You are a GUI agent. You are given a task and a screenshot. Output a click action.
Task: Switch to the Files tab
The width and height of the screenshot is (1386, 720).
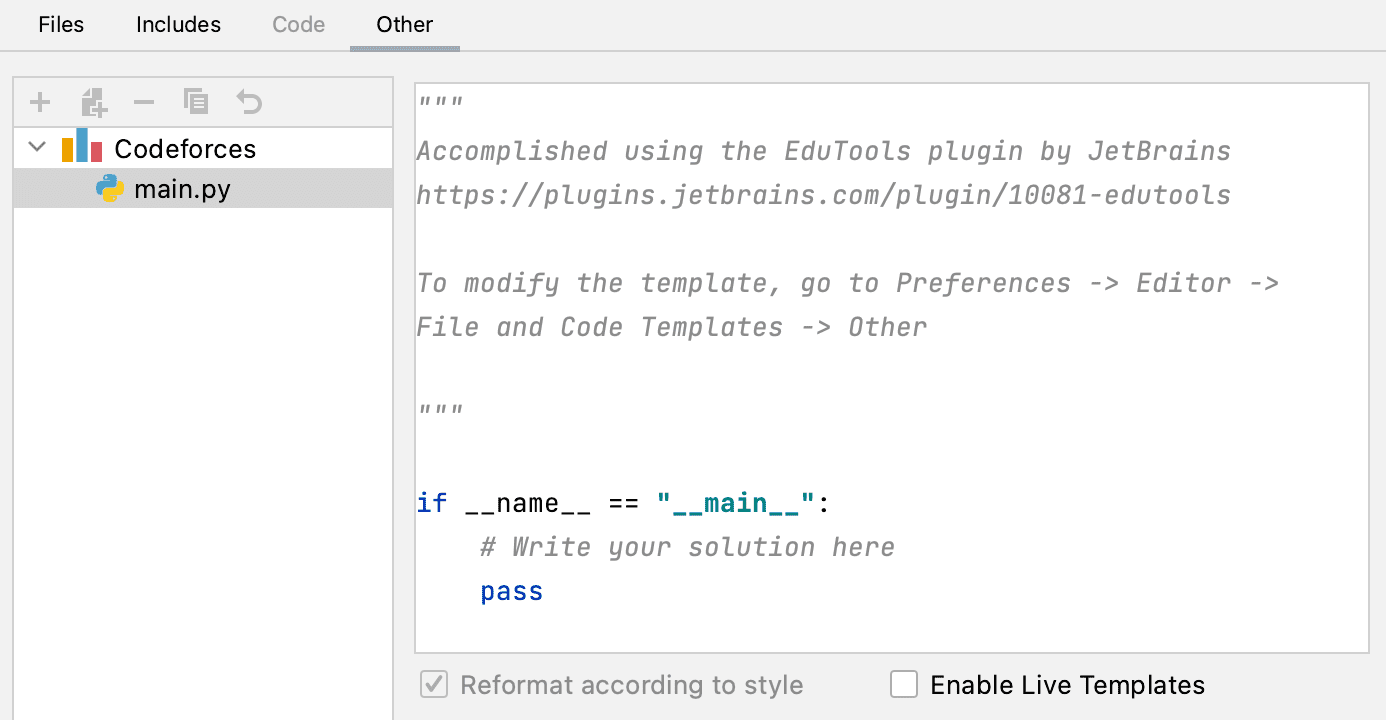[61, 25]
